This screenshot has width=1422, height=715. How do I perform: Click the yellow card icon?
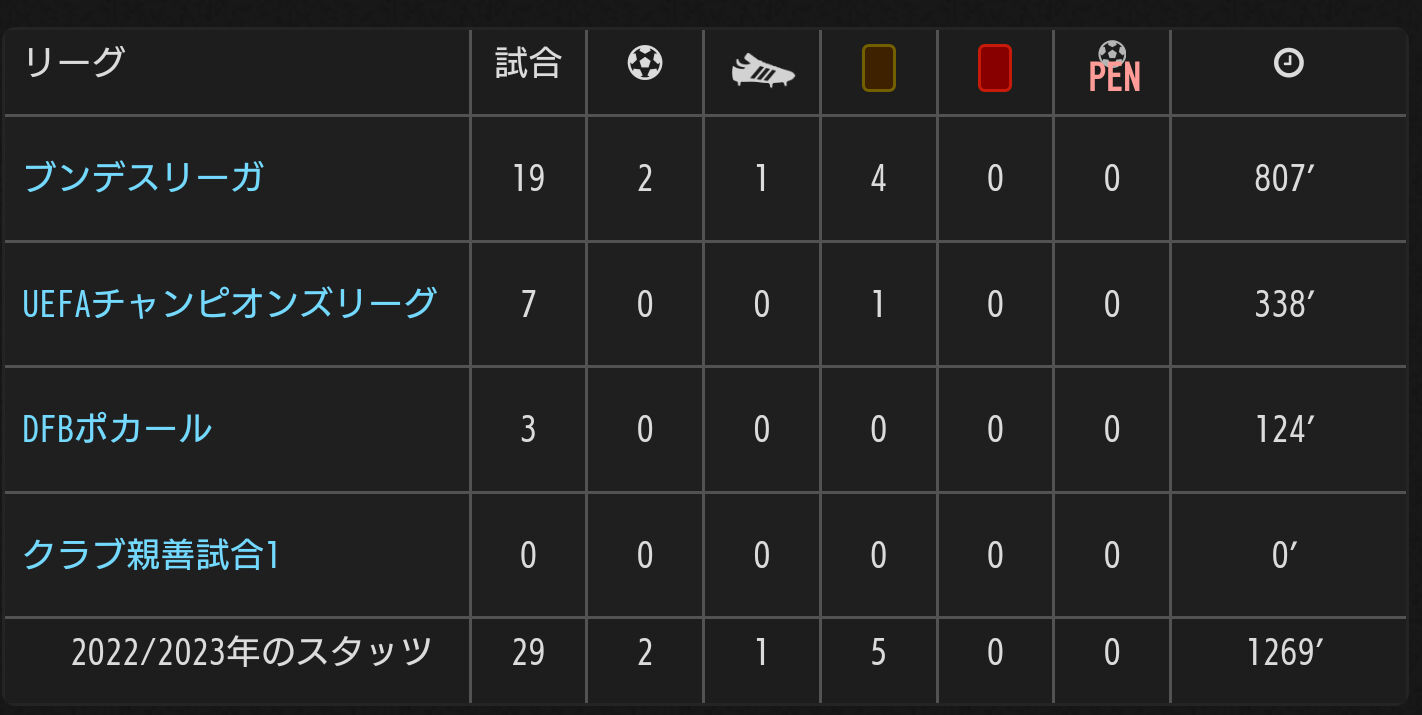pos(878,69)
